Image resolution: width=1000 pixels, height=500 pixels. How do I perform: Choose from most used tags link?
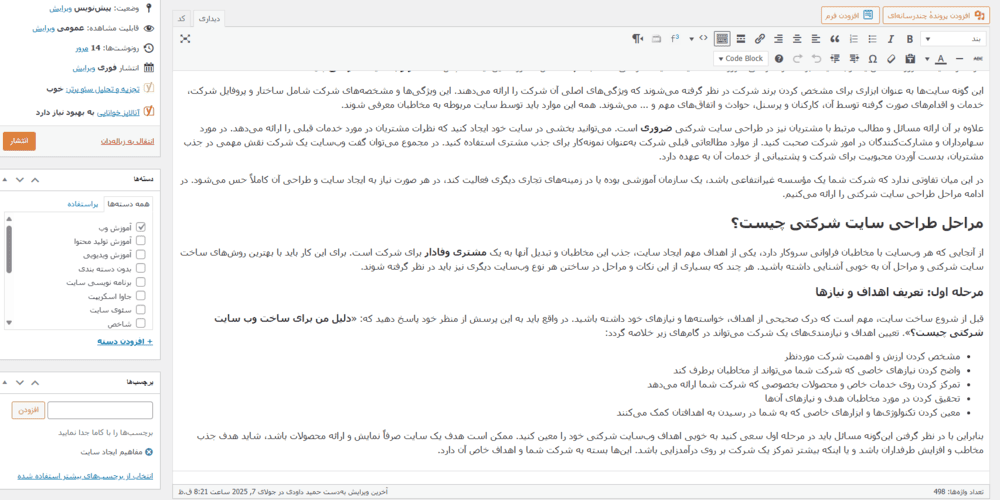click(x=85, y=476)
